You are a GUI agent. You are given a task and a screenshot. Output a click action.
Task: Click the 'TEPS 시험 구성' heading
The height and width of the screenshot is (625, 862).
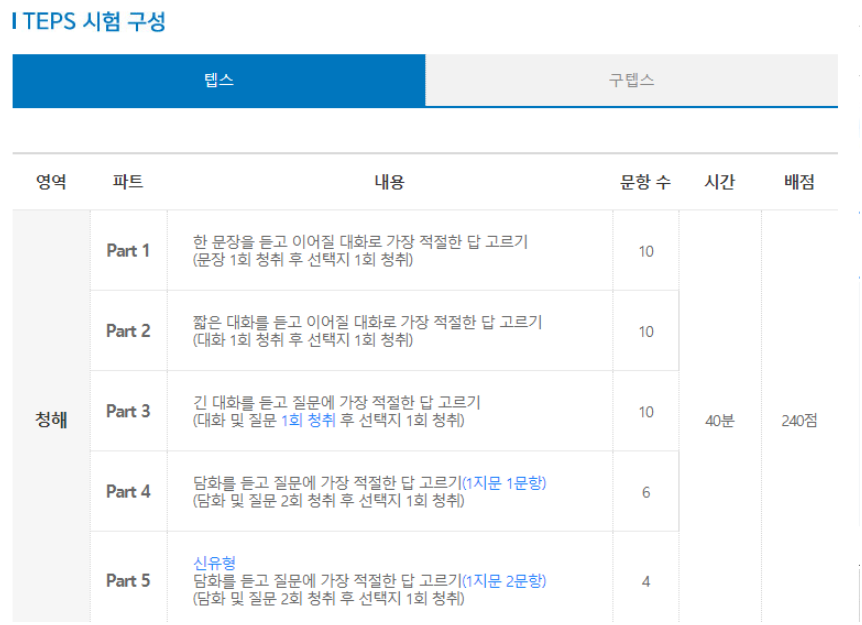94,22
